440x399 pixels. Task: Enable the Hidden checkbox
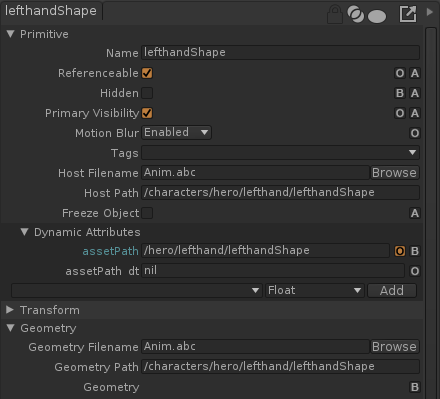(147, 93)
